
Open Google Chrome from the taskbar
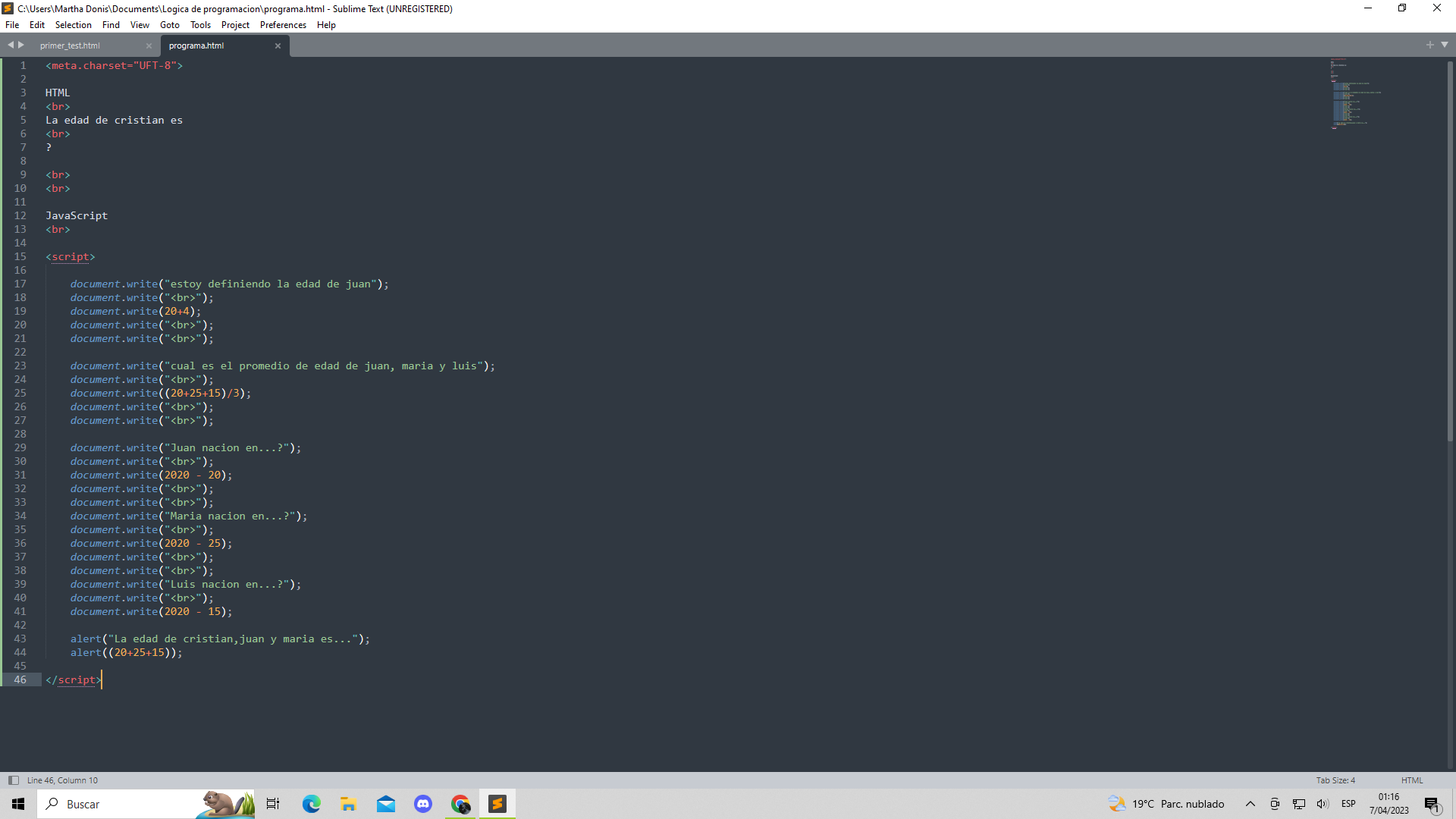[460, 804]
